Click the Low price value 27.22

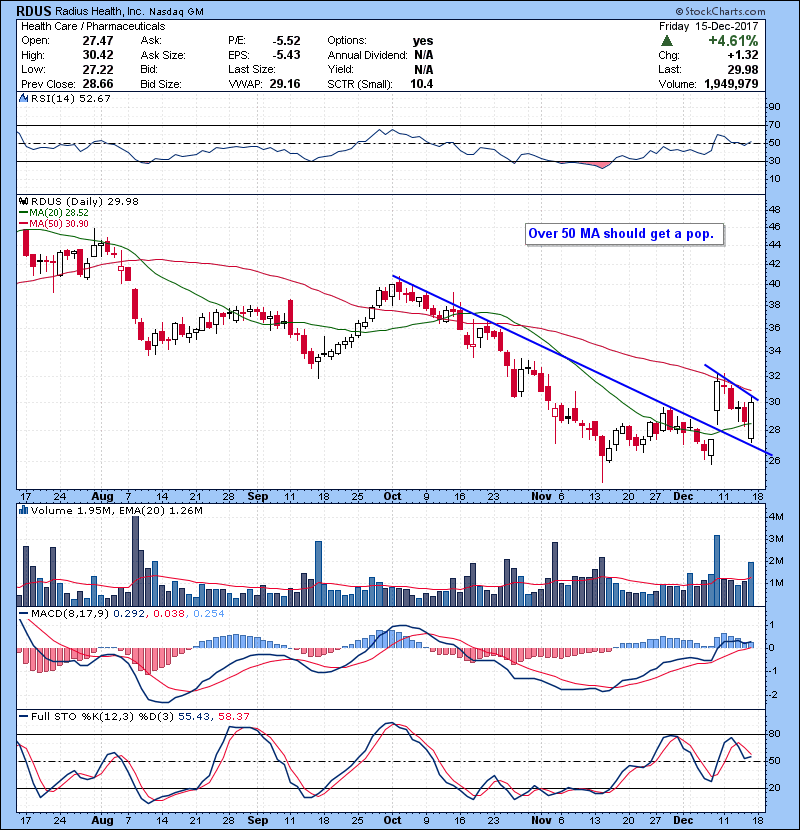[98, 69]
